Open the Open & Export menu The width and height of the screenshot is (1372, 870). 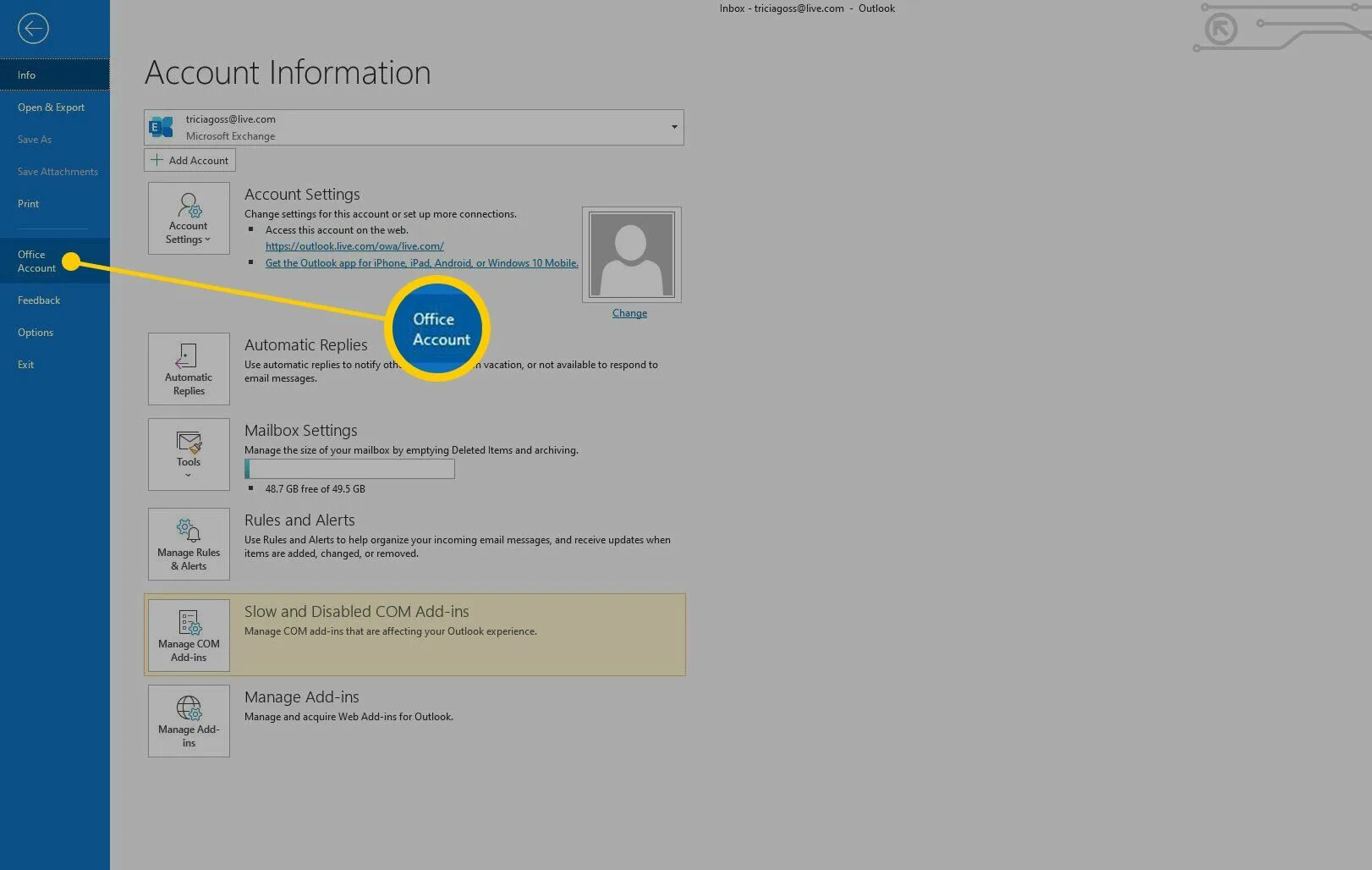(55, 107)
